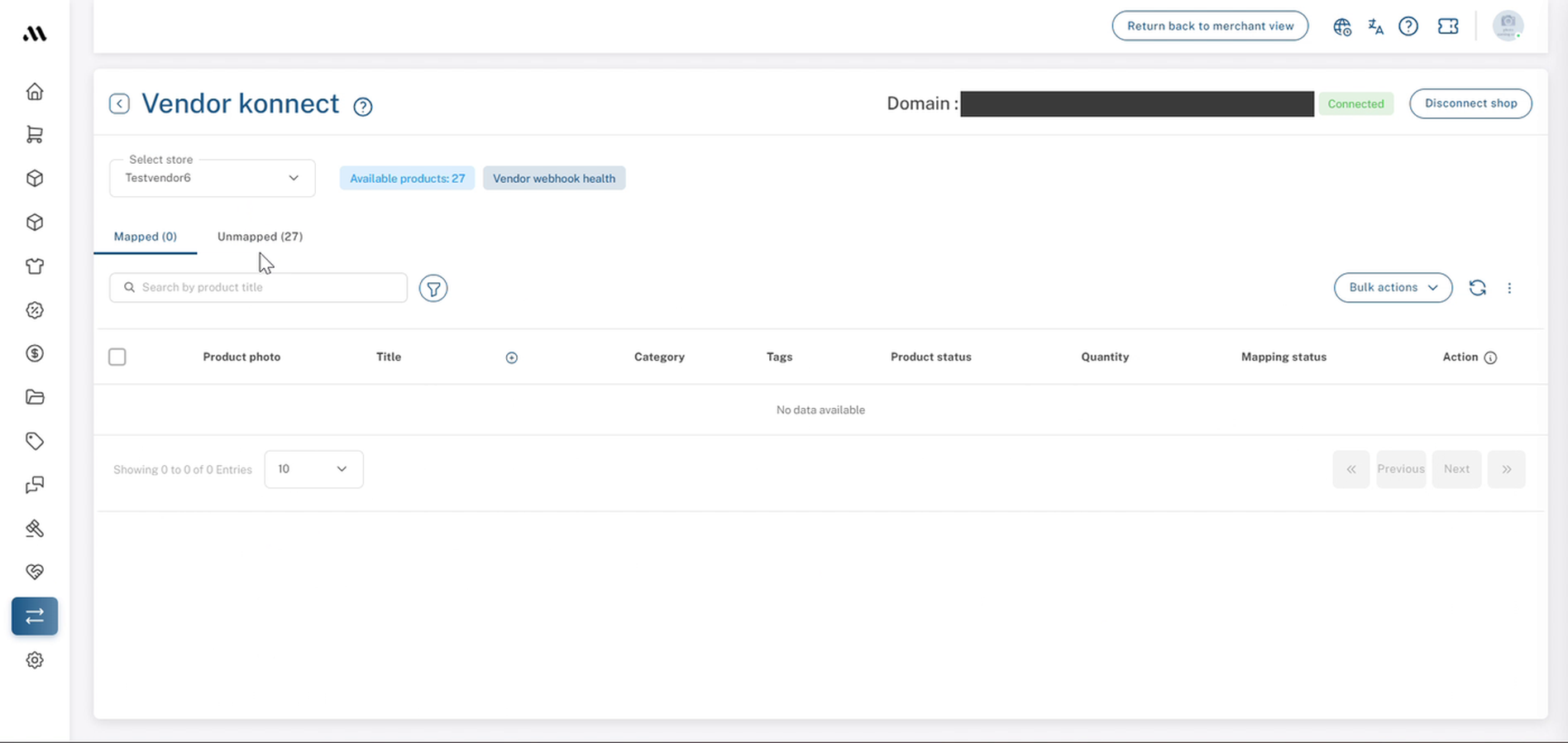Open the three-dot more options menu

point(1509,288)
